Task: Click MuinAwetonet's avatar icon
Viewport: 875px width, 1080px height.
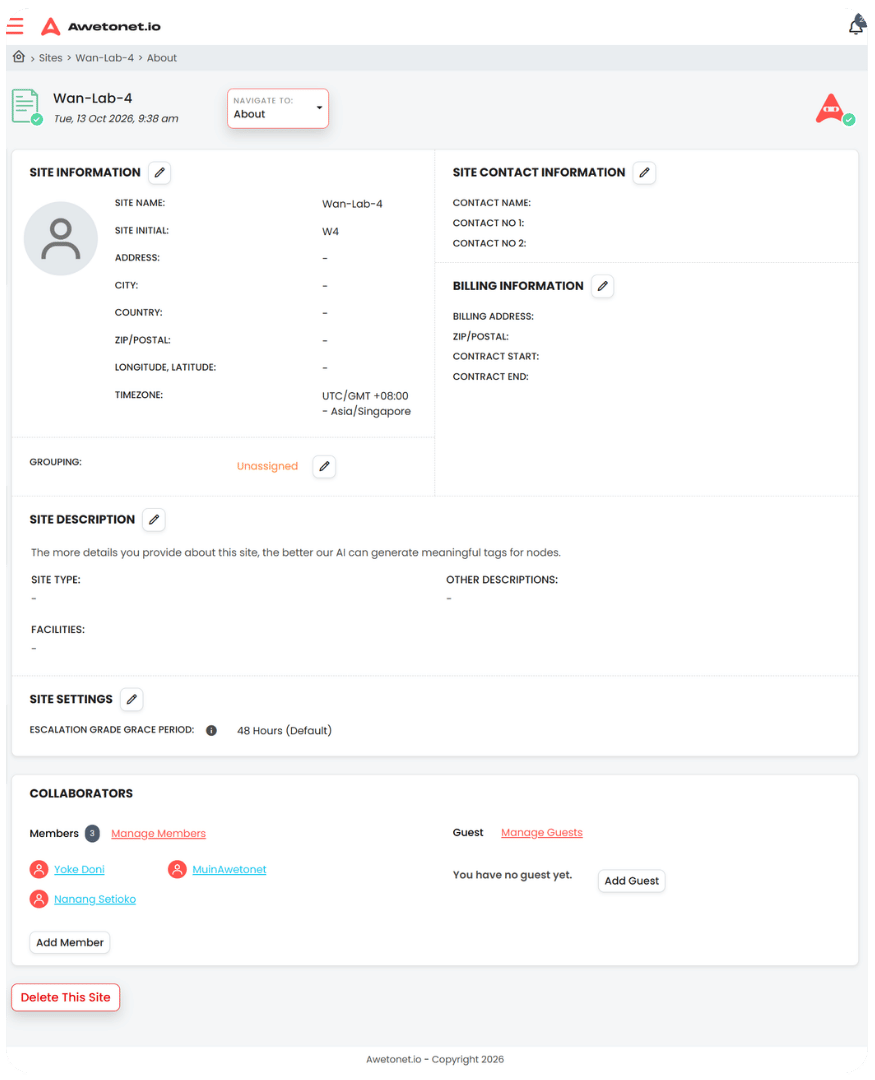Action: pos(177,869)
